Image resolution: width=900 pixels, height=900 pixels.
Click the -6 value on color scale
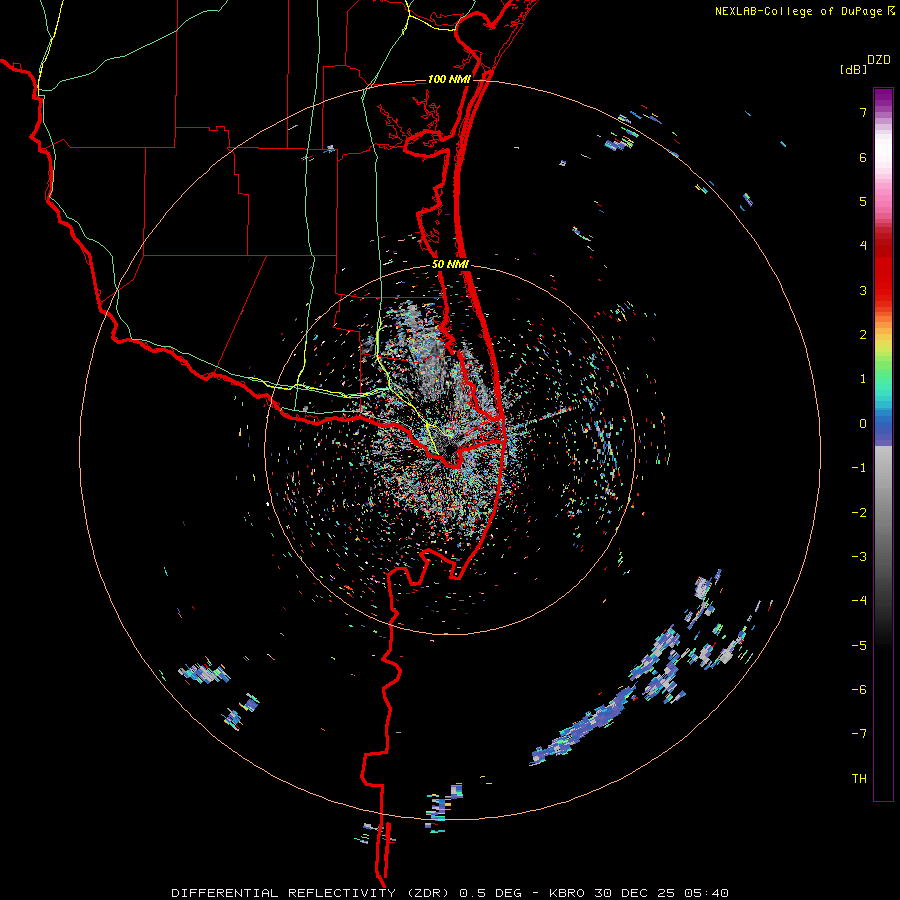click(859, 690)
